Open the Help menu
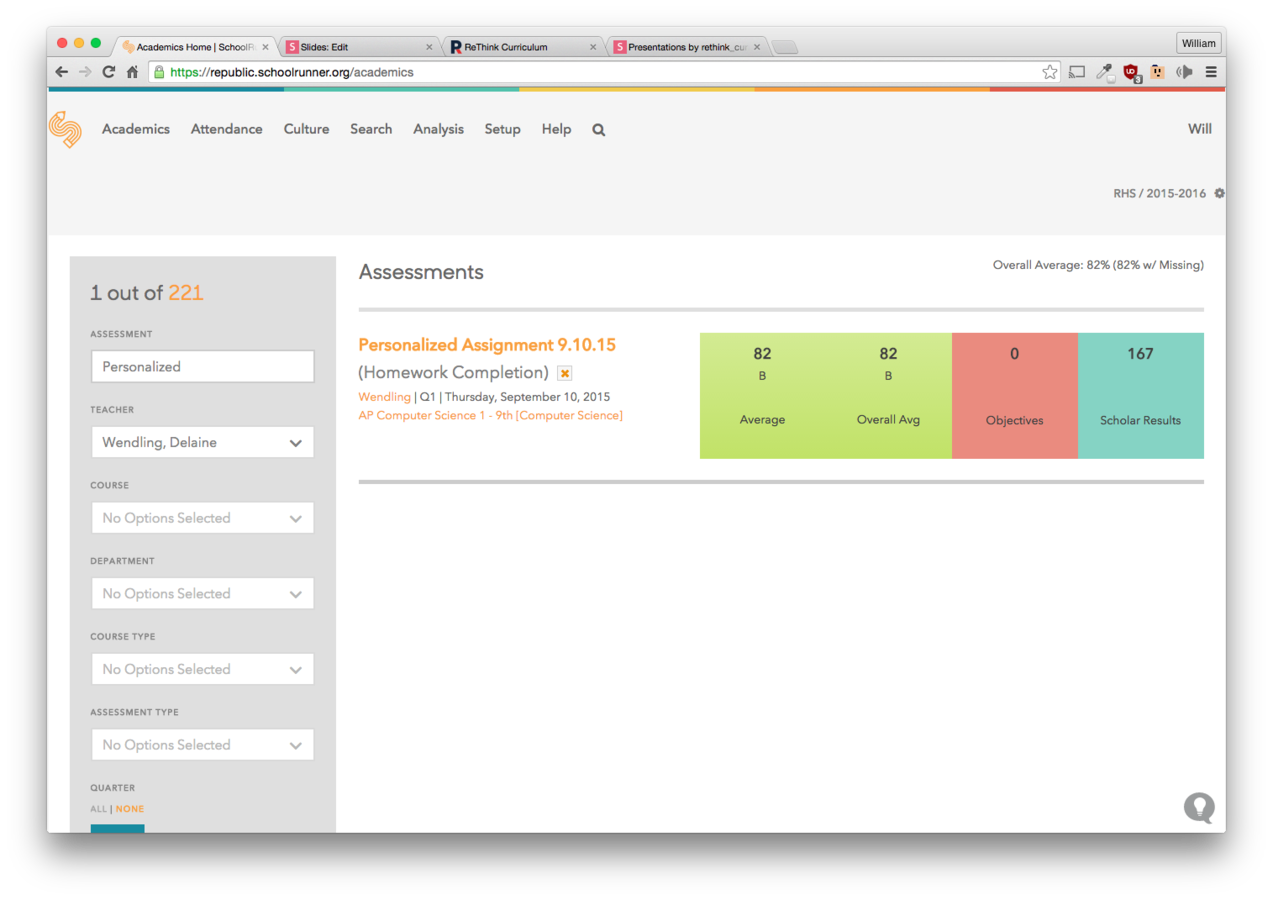Screen dimensions: 1273x900 pos(556,129)
